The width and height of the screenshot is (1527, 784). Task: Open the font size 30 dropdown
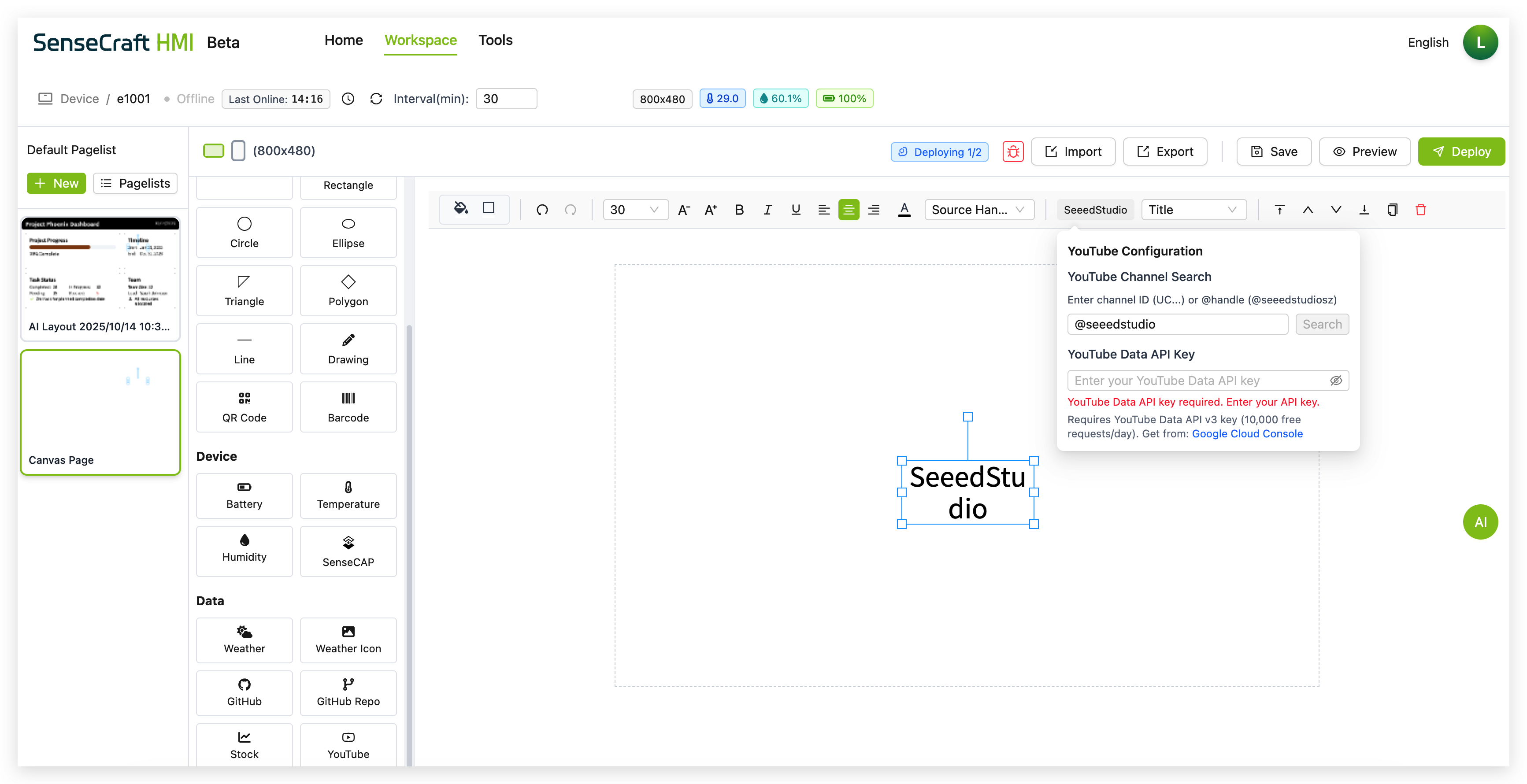pyautogui.click(x=635, y=210)
